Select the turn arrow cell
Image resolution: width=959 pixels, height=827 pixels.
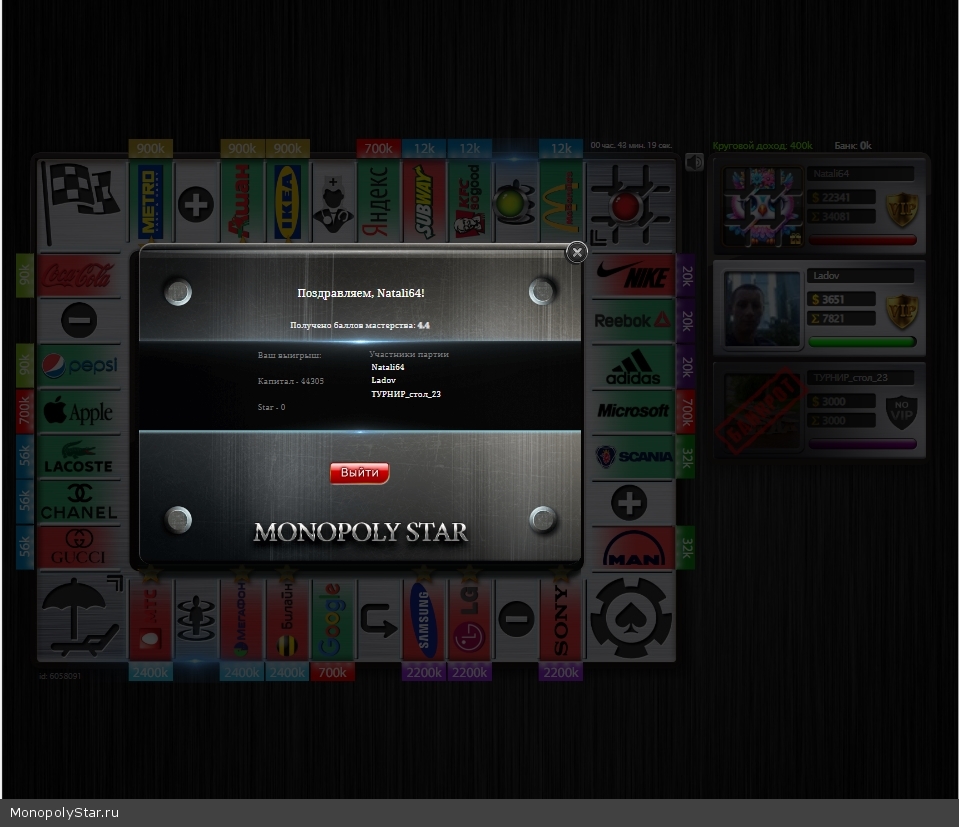coord(379,619)
